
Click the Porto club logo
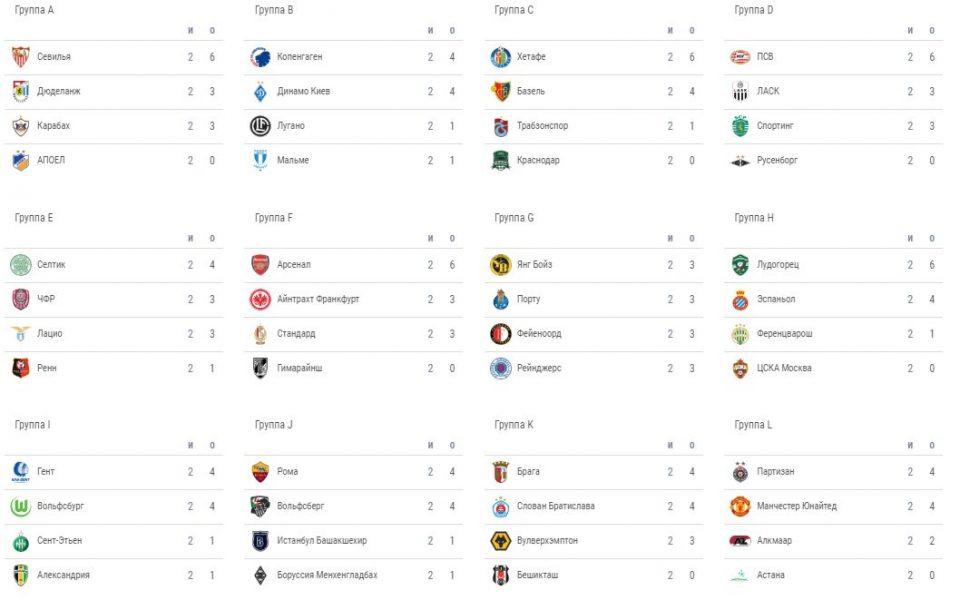tap(501, 299)
